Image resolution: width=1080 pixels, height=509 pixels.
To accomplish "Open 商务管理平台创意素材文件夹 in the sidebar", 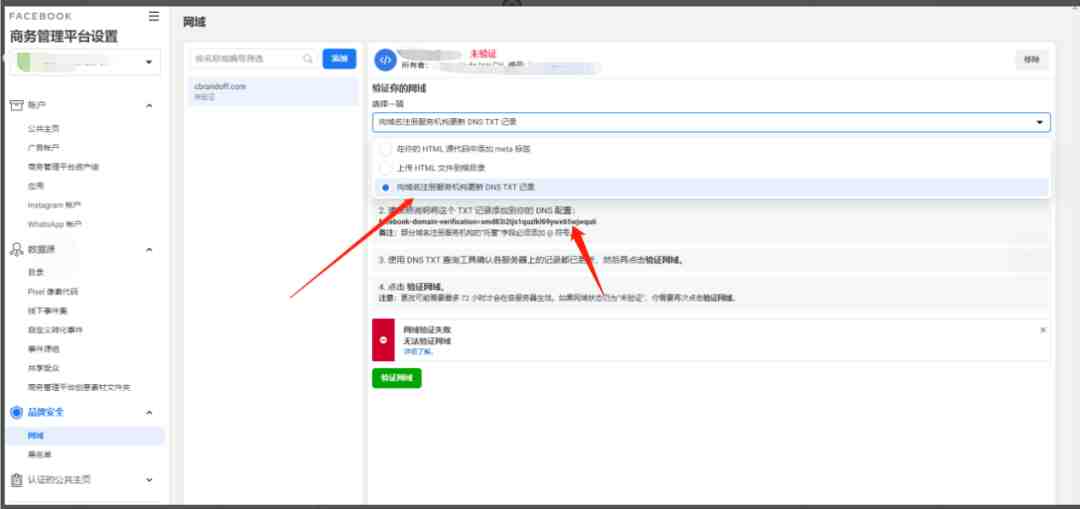I will tap(79, 387).
